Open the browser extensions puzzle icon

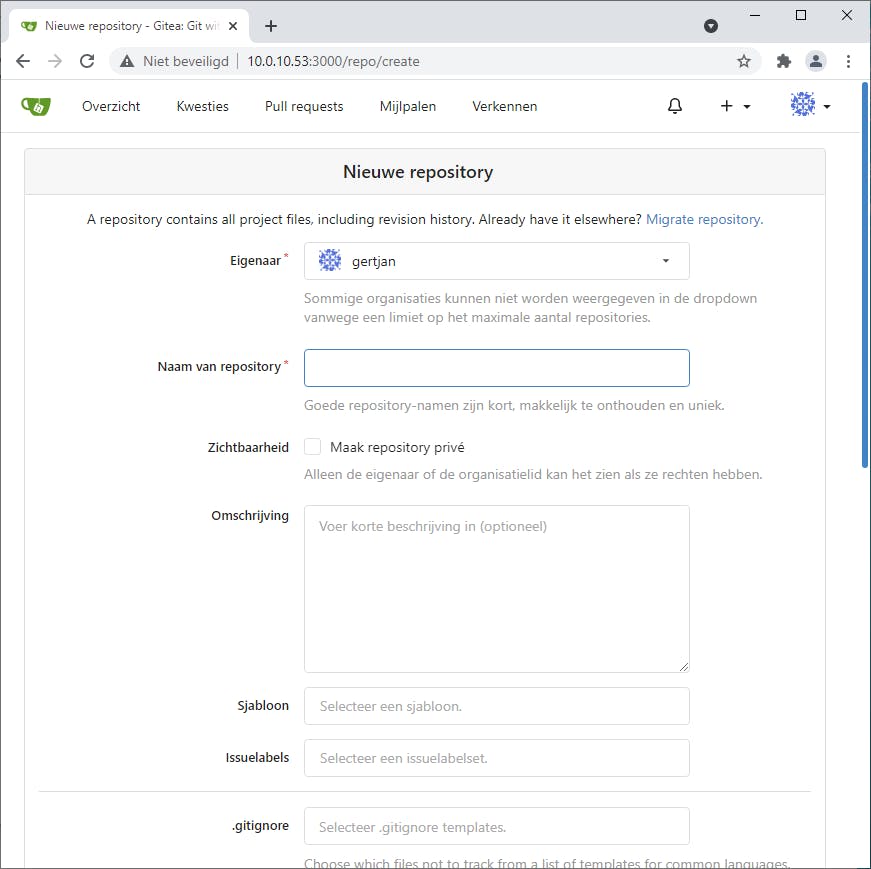(783, 61)
